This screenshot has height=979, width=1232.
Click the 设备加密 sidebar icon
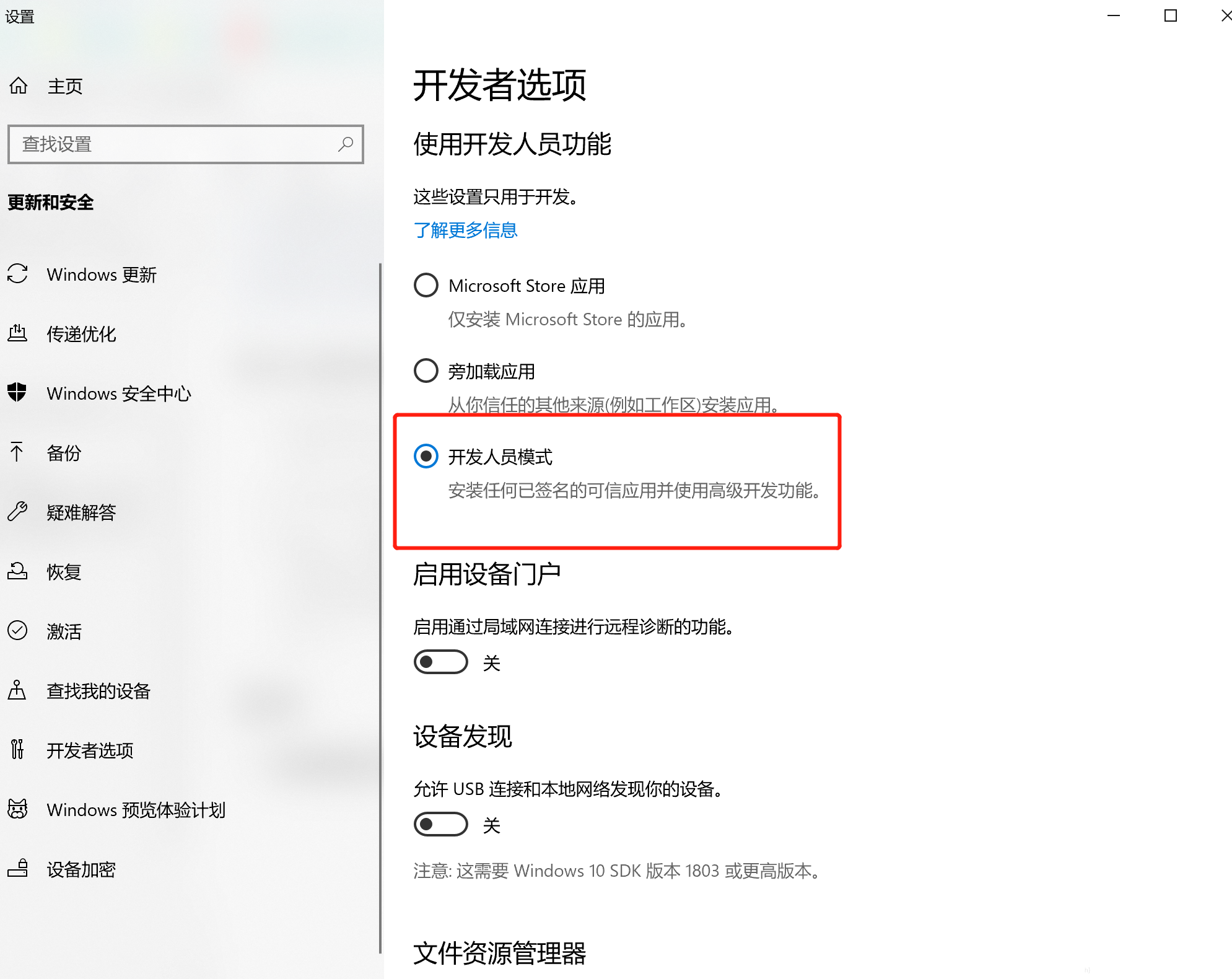[81, 869]
